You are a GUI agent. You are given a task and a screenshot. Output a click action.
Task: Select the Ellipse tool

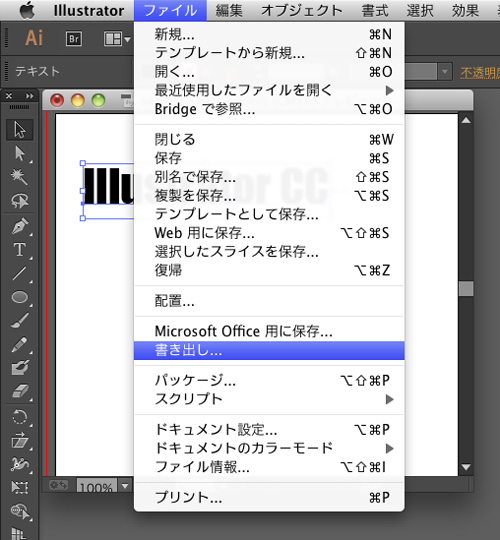pyautogui.click(x=20, y=297)
